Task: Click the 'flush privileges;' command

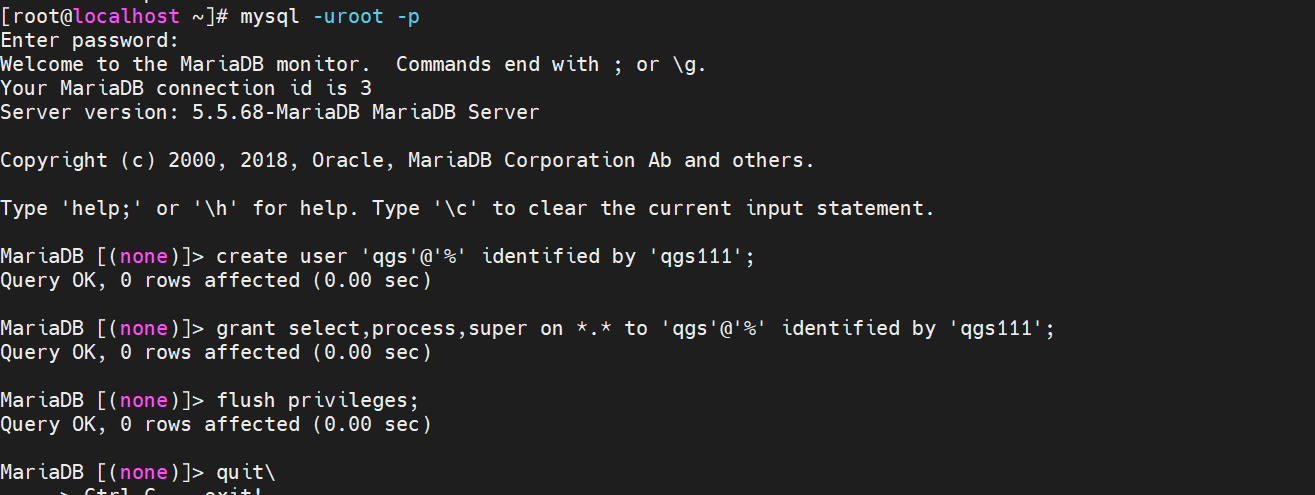Action: 318,400
